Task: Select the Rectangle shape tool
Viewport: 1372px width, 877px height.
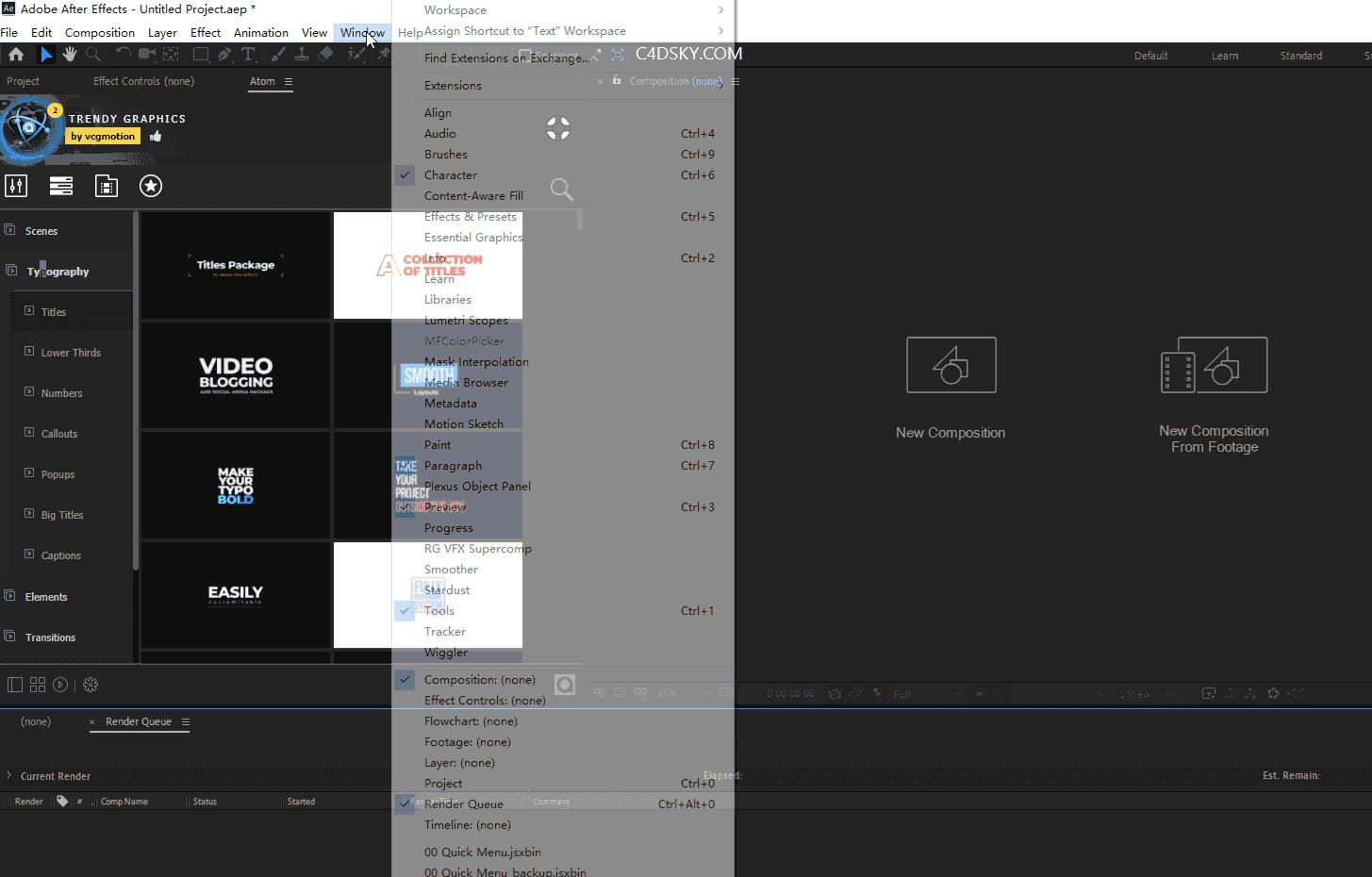Action: pos(201,55)
